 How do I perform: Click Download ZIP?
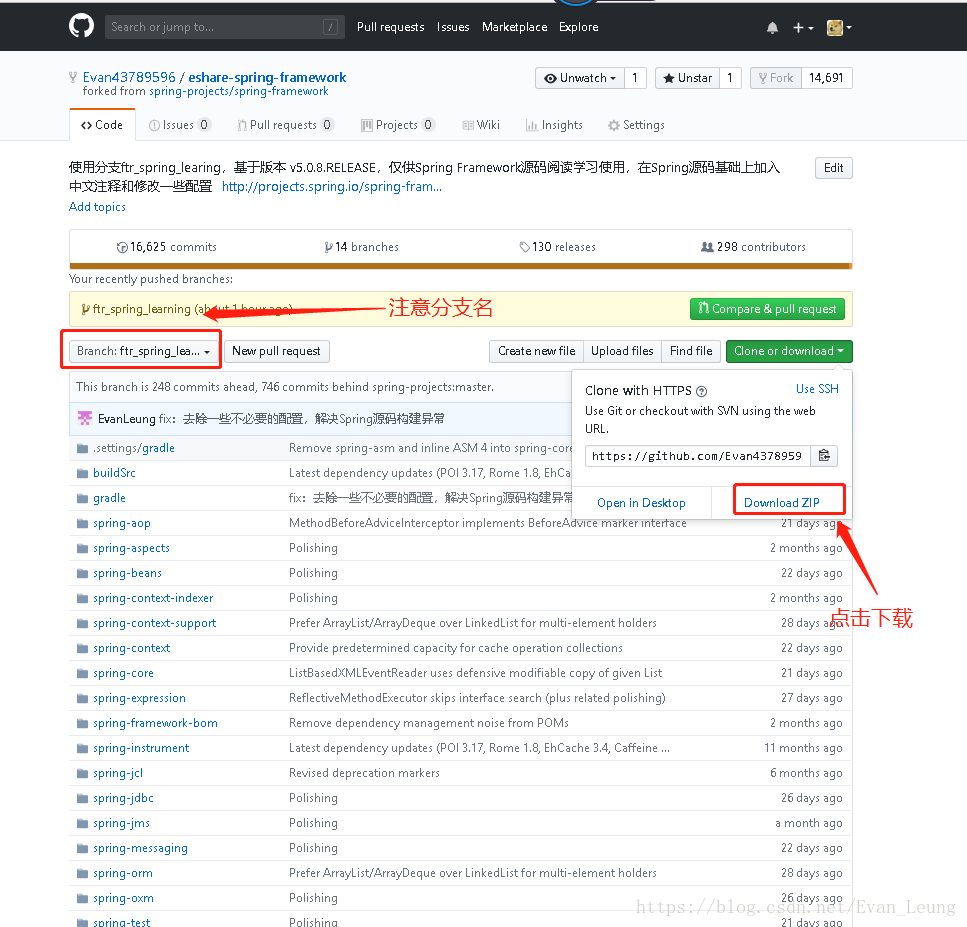[x=781, y=503]
